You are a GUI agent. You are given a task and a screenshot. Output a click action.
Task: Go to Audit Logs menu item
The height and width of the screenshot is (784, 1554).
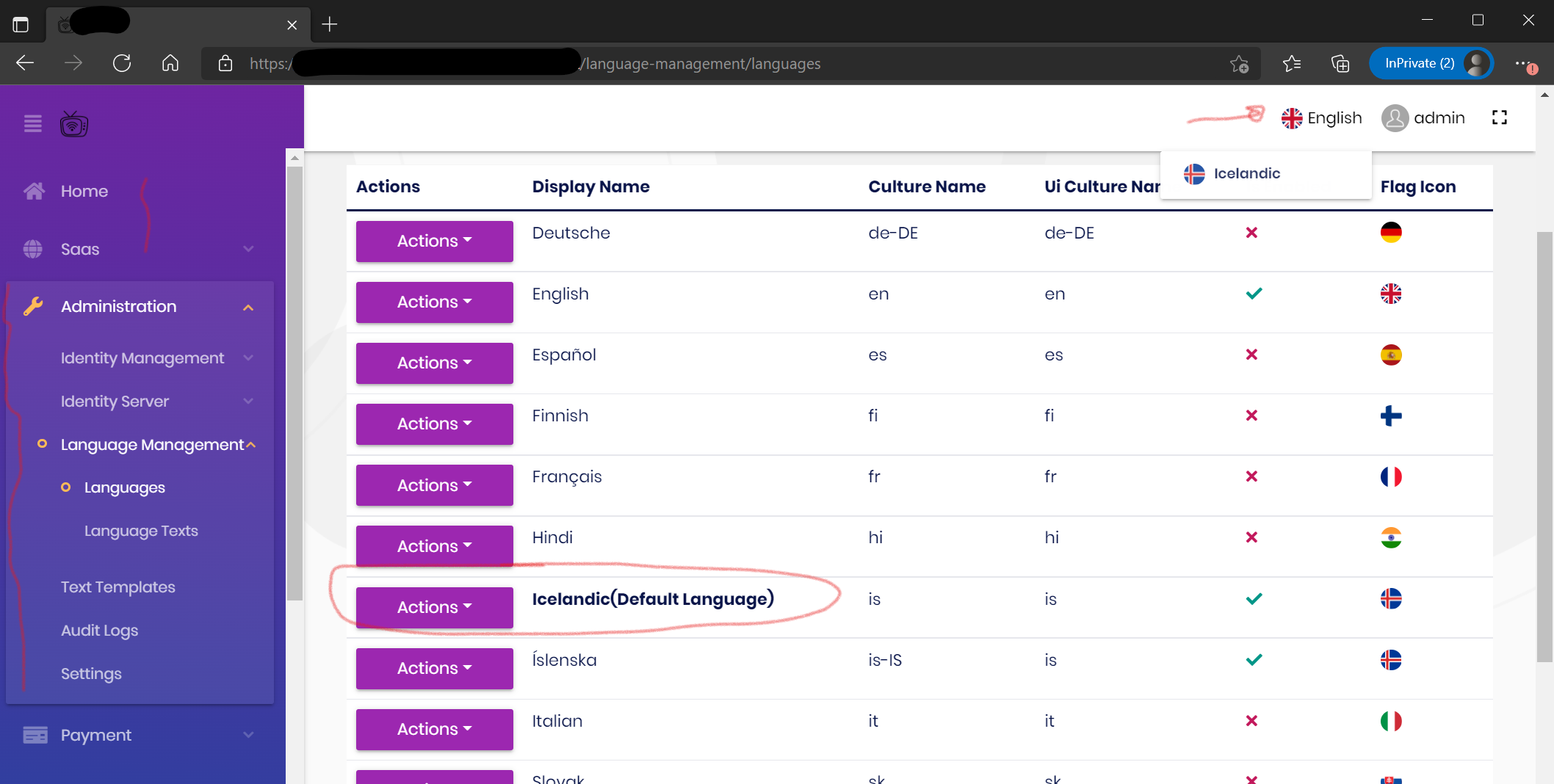click(x=99, y=631)
